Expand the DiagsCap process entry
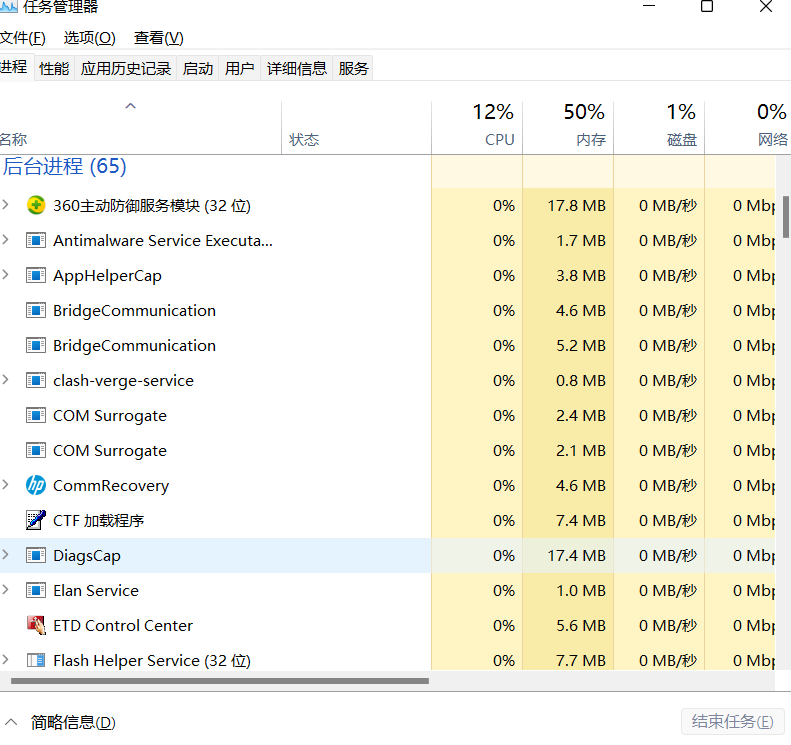The width and height of the screenshot is (791, 745). coord(6,555)
